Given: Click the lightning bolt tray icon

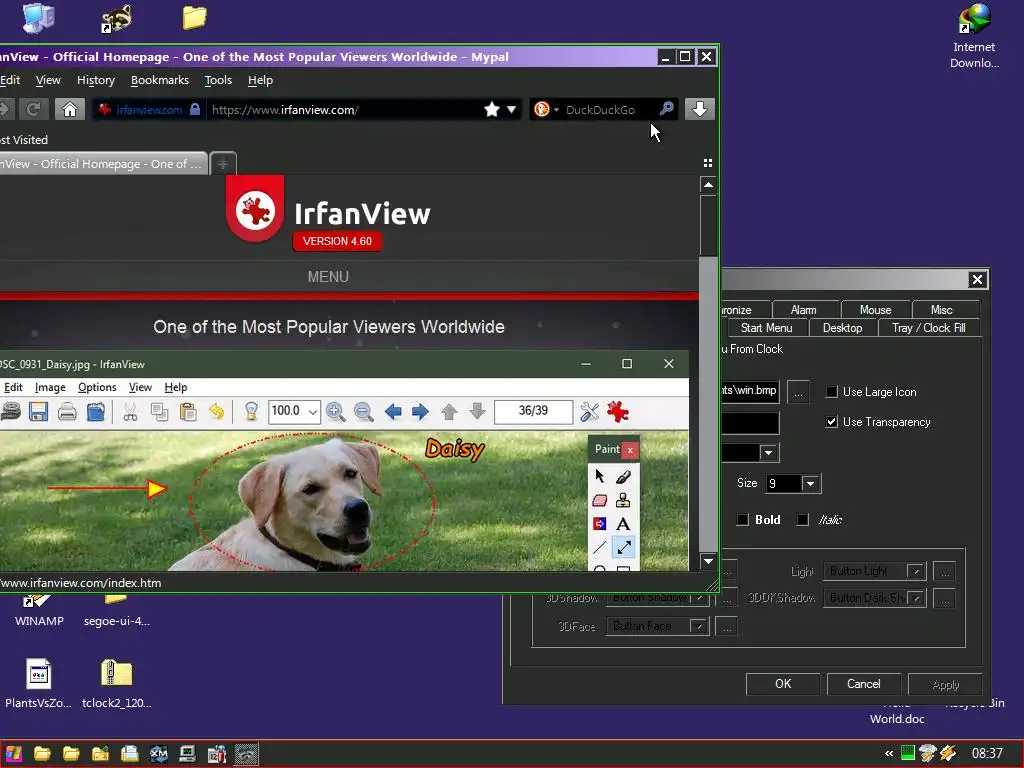Looking at the screenshot, I should 948,753.
